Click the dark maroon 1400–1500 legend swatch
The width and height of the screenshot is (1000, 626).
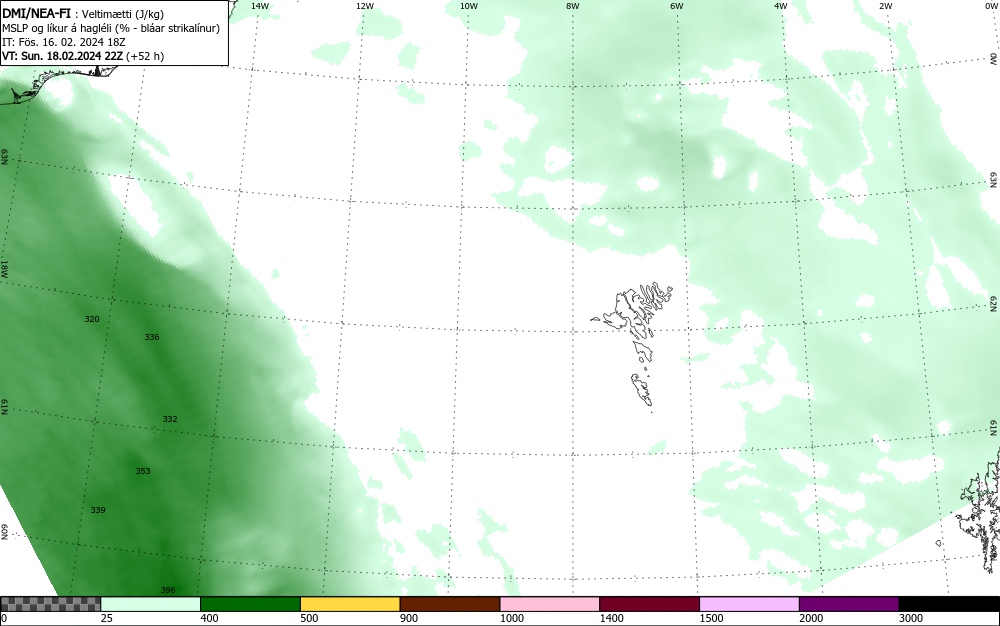point(649,604)
